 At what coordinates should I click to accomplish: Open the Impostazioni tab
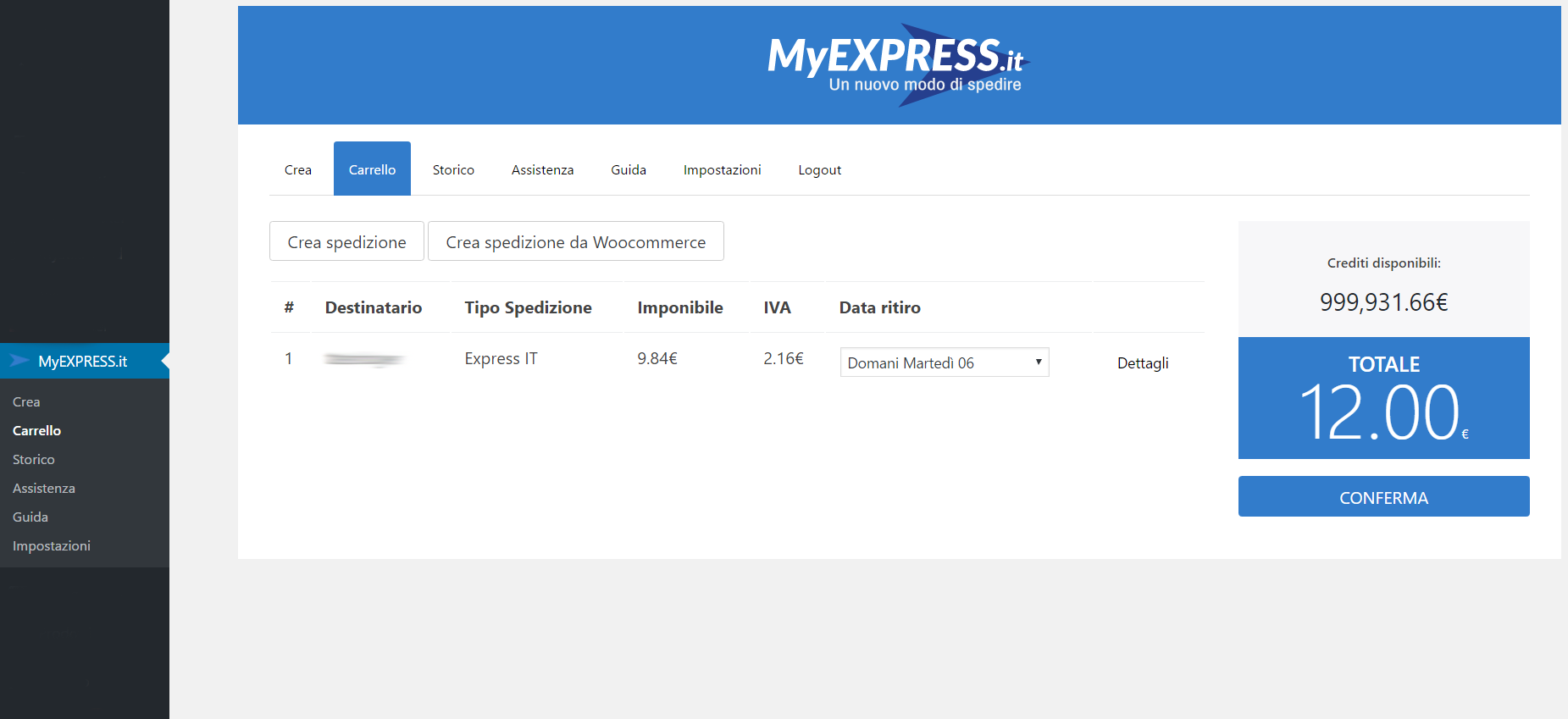pos(722,169)
